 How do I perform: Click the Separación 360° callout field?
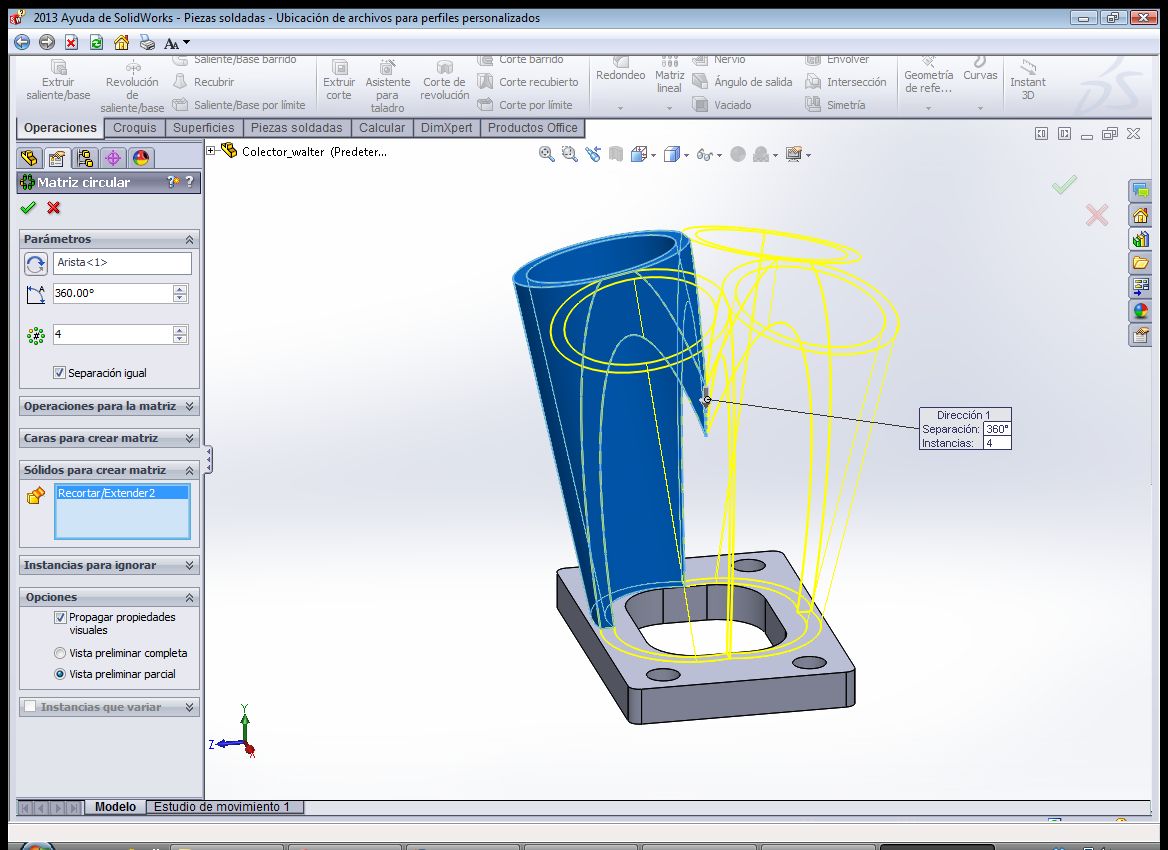(997, 429)
